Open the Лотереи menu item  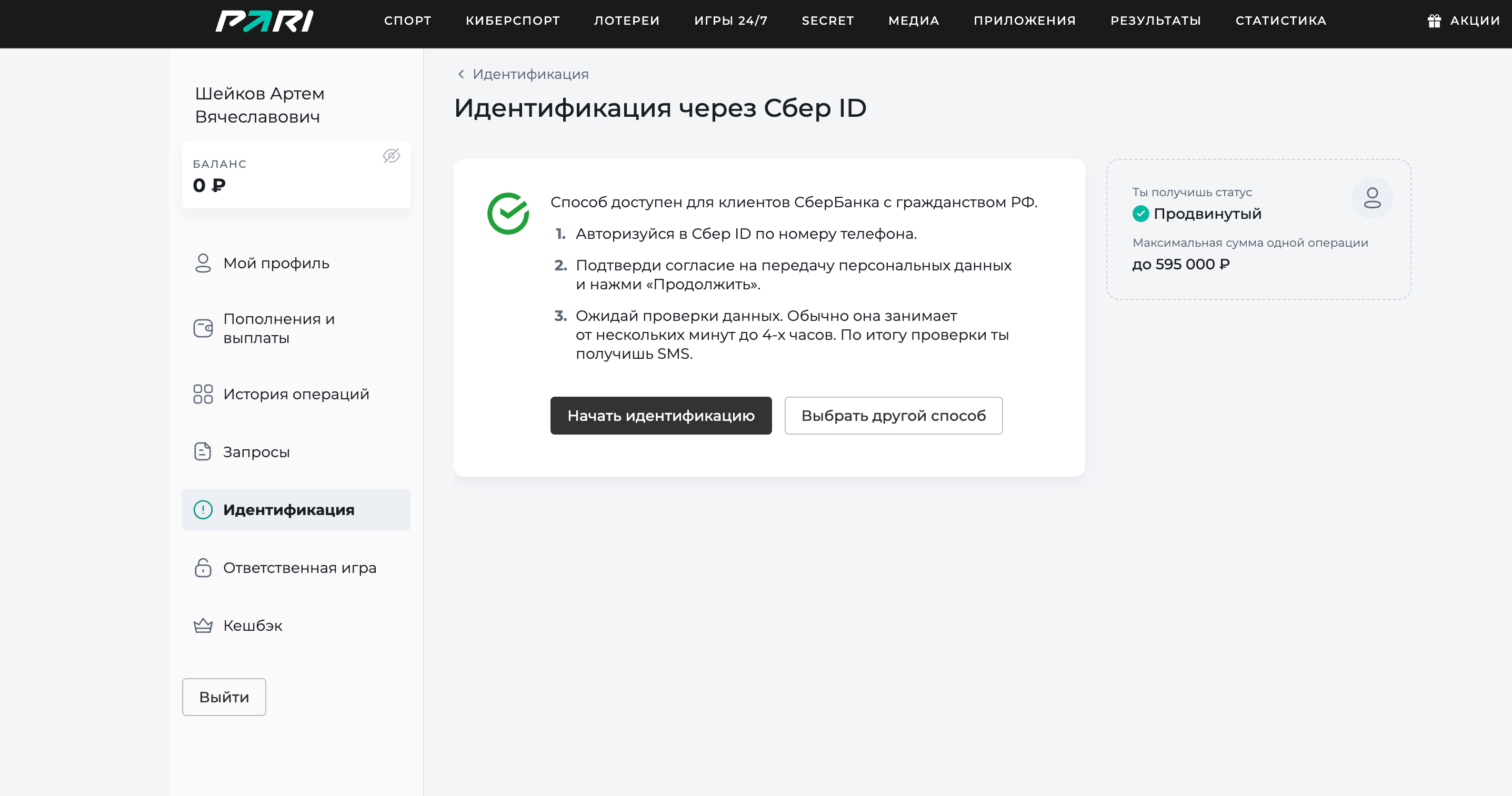pyautogui.click(x=626, y=21)
